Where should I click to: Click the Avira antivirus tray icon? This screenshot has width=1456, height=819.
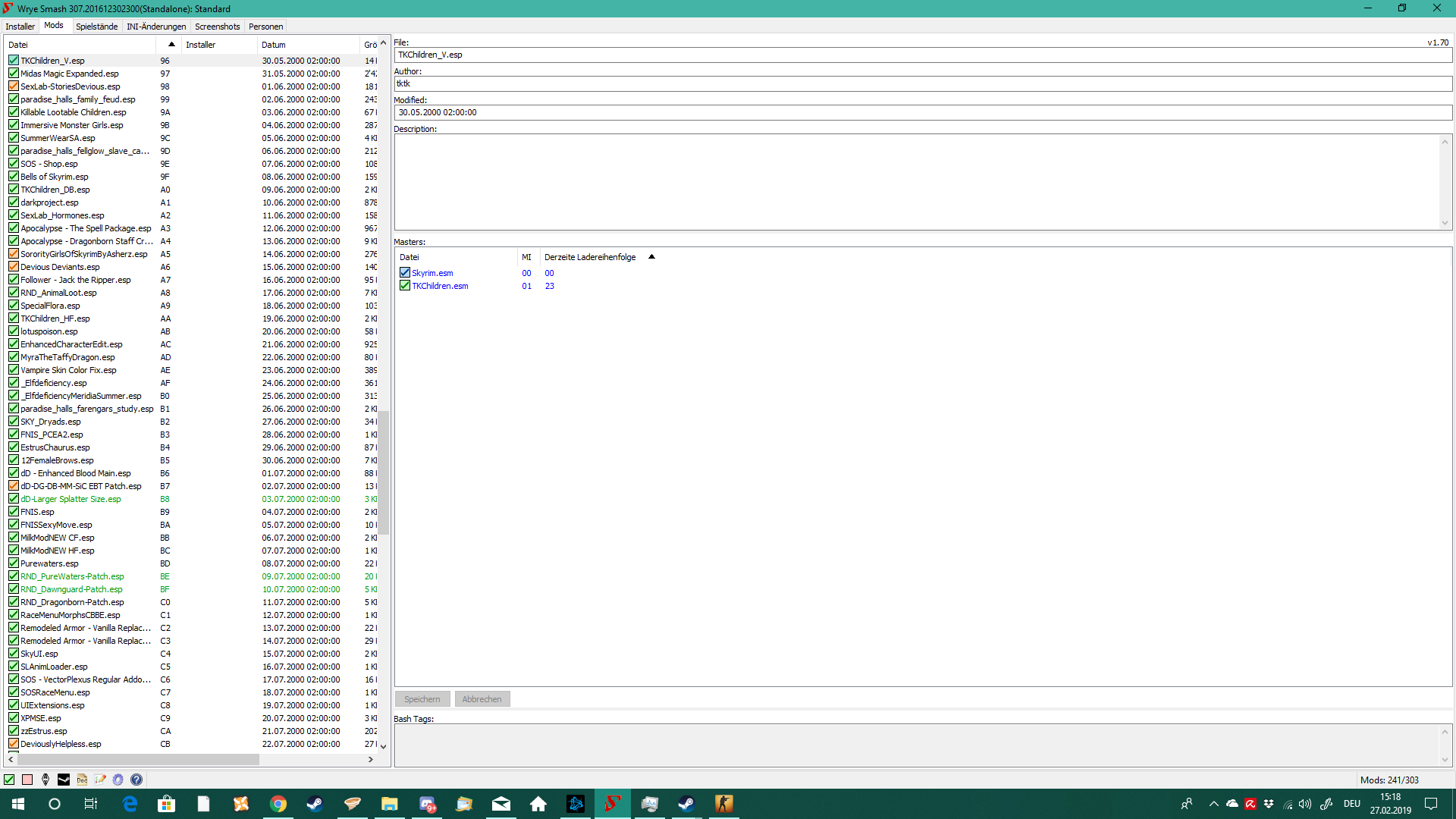click(x=1250, y=804)
